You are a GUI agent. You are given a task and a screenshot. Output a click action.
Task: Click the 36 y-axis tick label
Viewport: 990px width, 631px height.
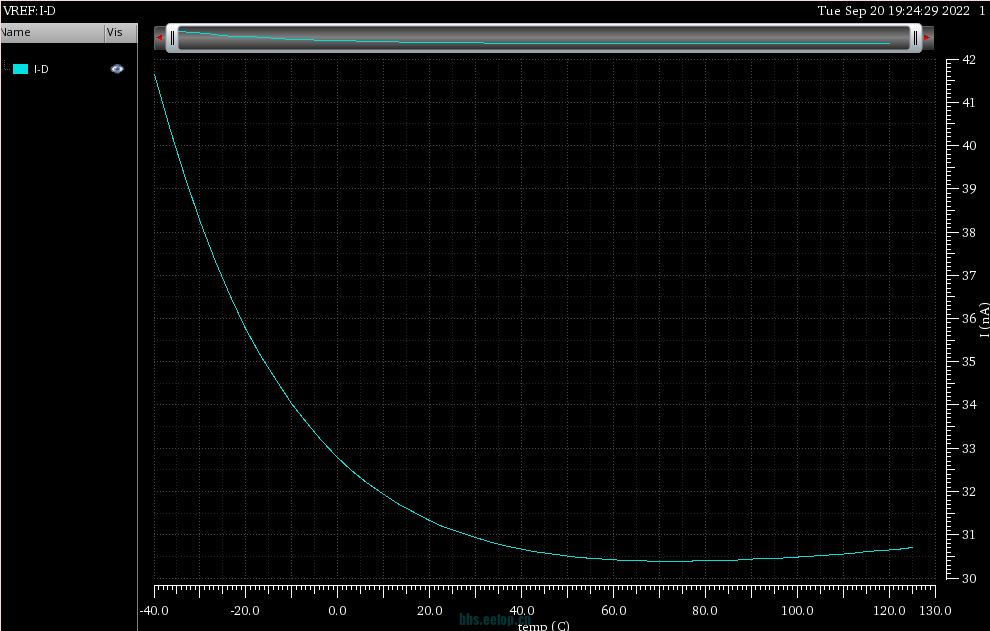coord(969,318)
